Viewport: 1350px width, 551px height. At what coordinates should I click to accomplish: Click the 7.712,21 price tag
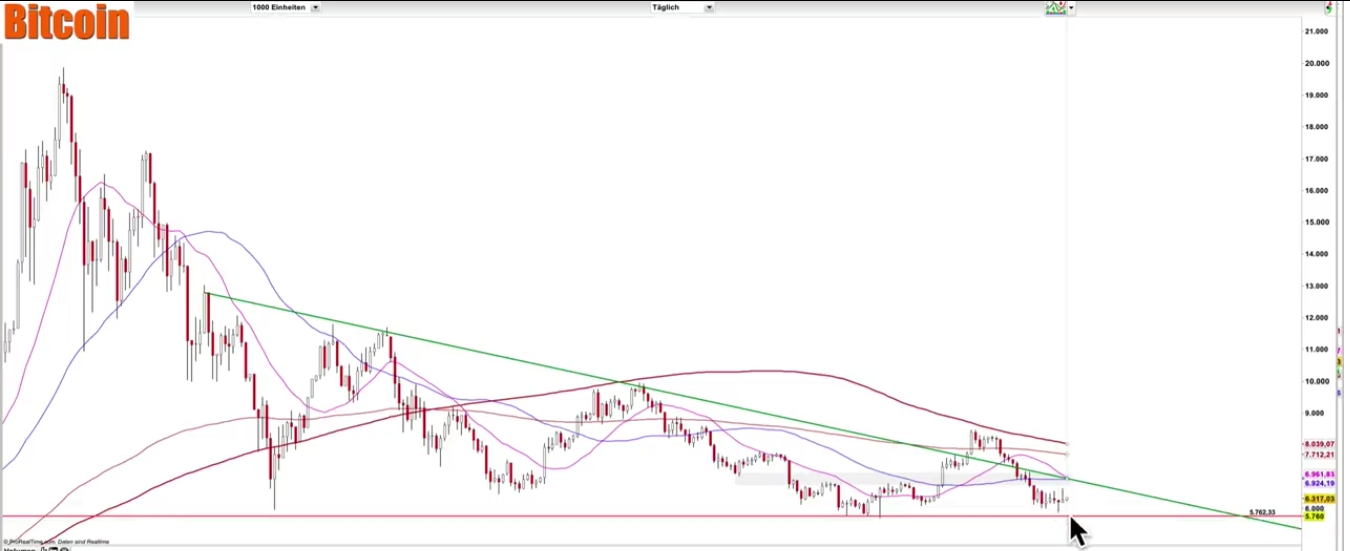[x=1319, y=454]
